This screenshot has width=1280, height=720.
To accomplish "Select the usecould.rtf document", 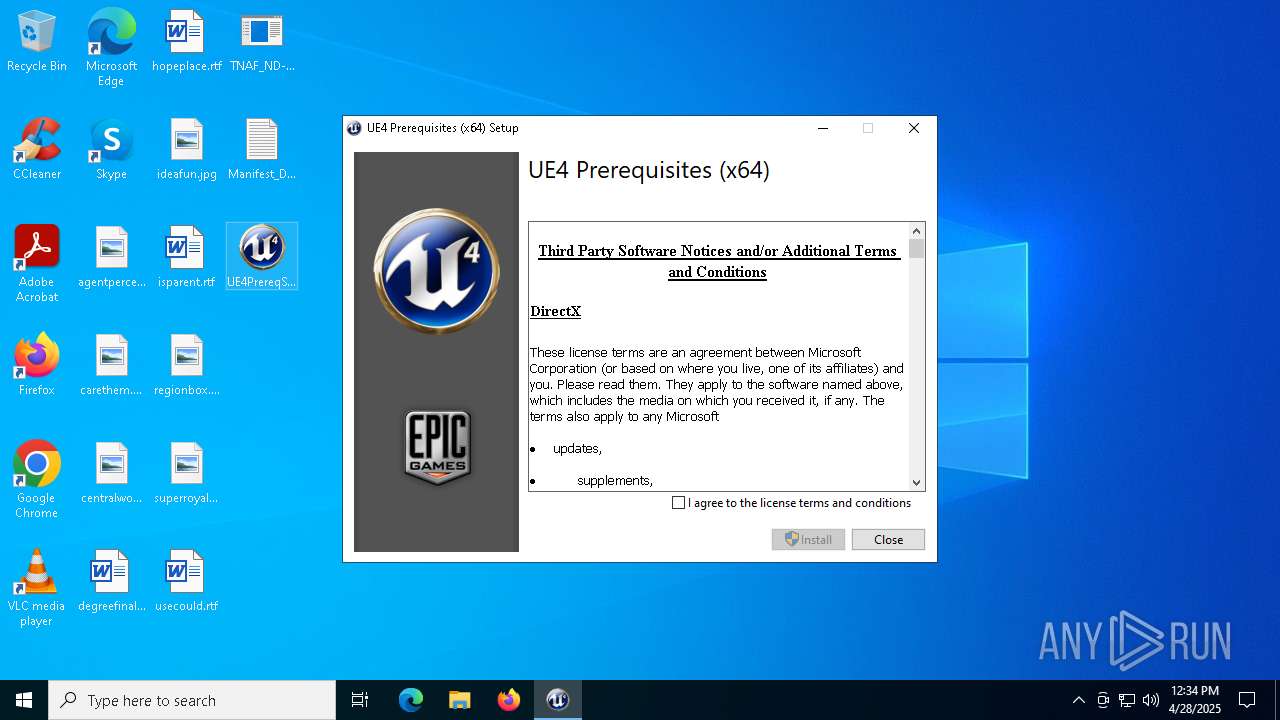I will point(186,582).
